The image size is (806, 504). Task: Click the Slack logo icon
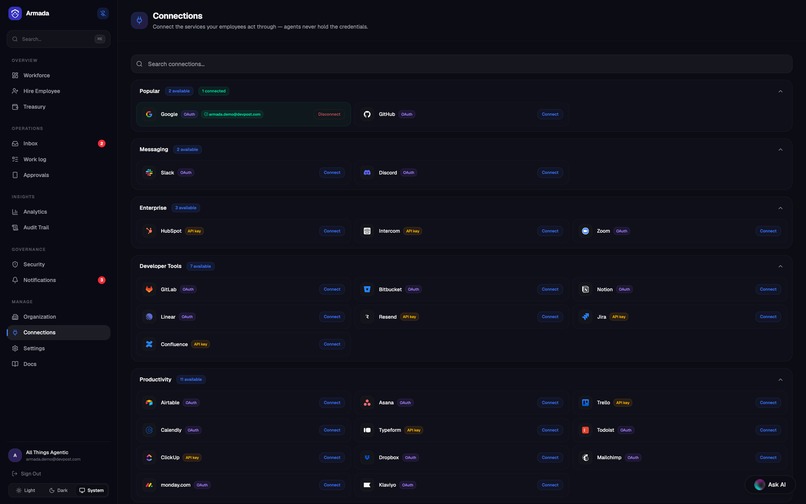point(149,173)
